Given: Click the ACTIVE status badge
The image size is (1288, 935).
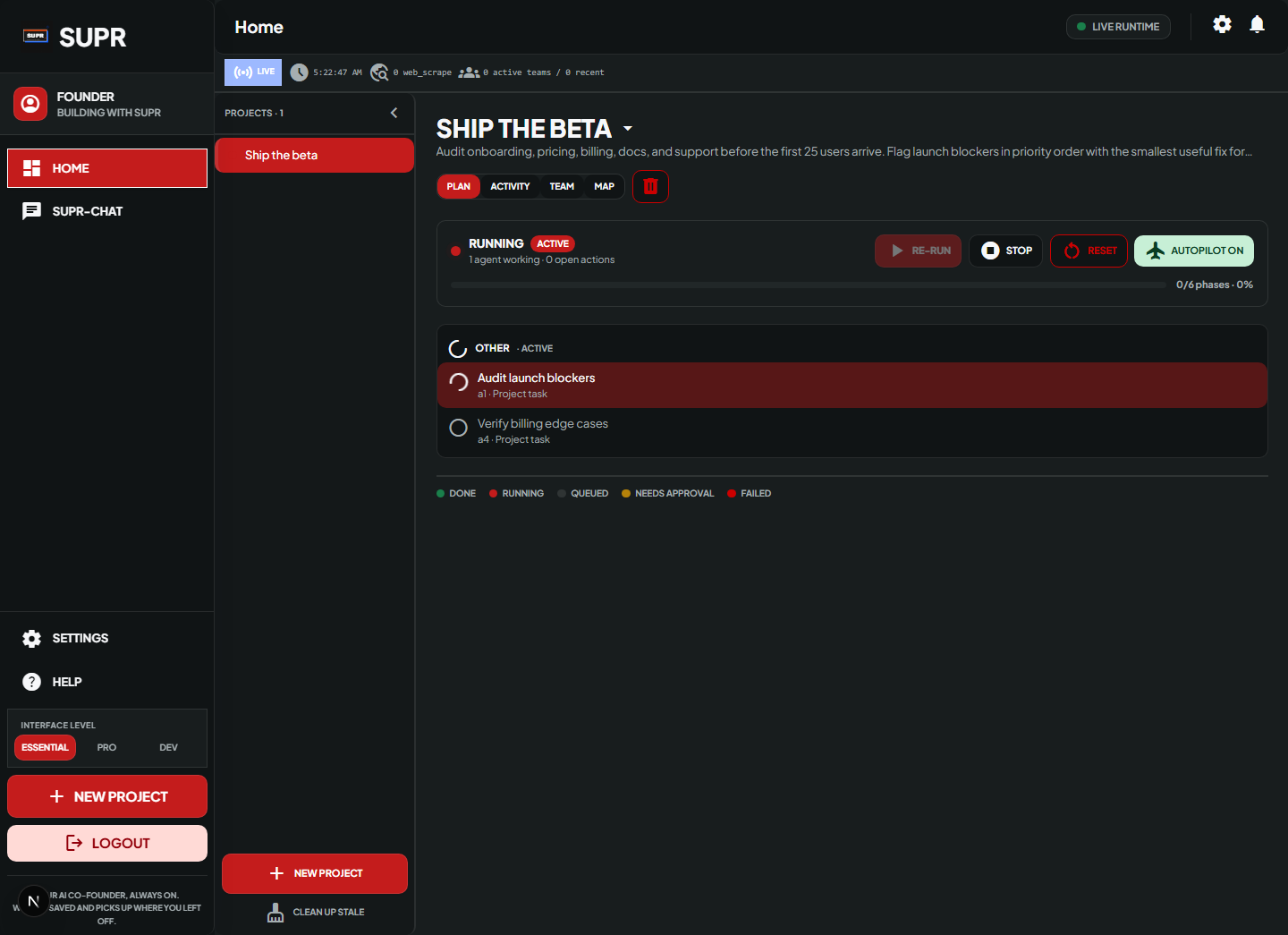Looking at the screenshot, I should click(x=553, y=243).
